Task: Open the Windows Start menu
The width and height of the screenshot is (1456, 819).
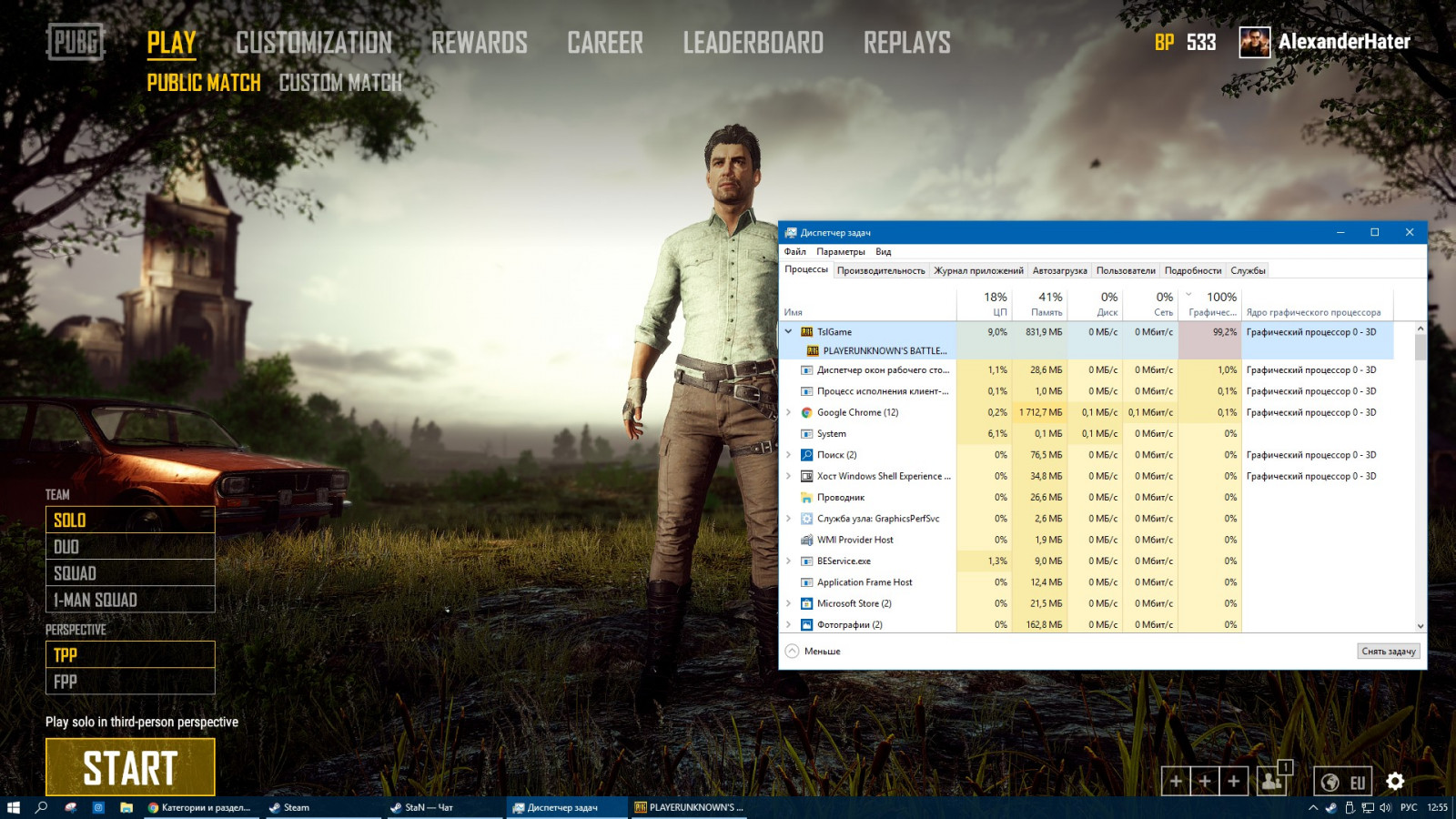Action: click(x=14, y=807)
